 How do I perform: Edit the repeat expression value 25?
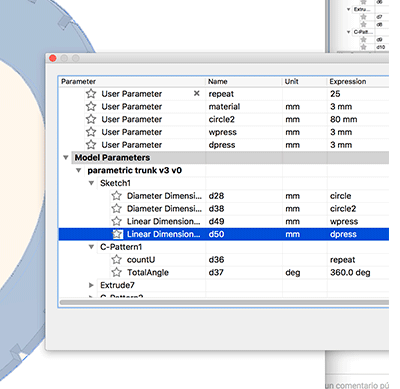coord(335,94)
